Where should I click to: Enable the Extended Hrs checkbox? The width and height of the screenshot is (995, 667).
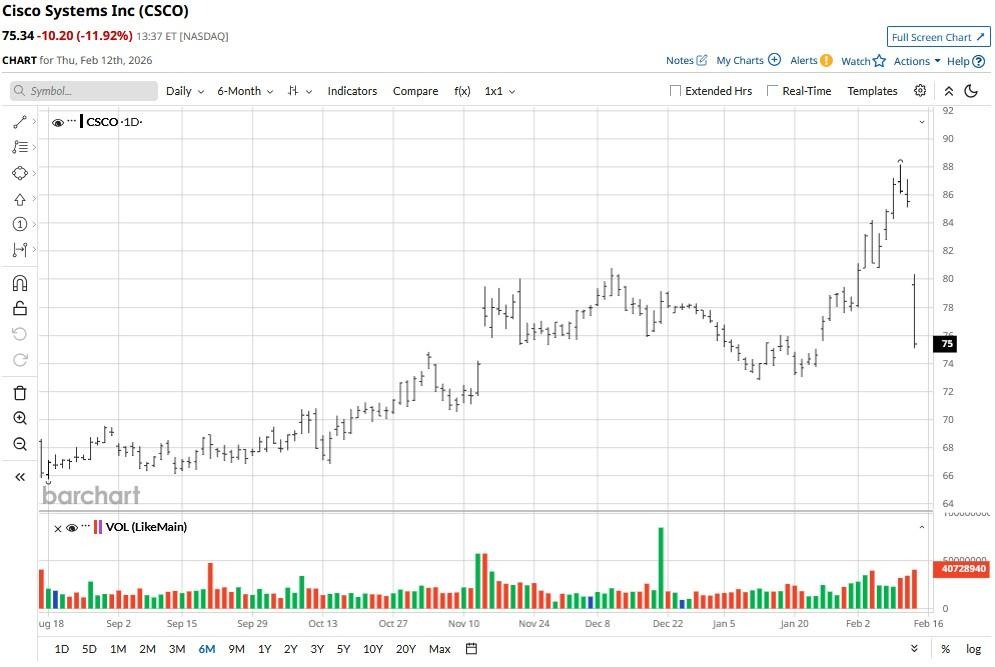(x=675, y=91)
